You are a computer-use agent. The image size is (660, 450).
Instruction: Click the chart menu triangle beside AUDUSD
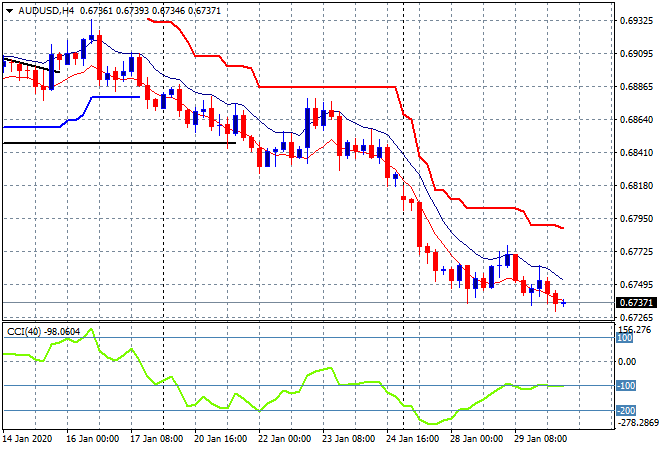click(x=9, y=11)
